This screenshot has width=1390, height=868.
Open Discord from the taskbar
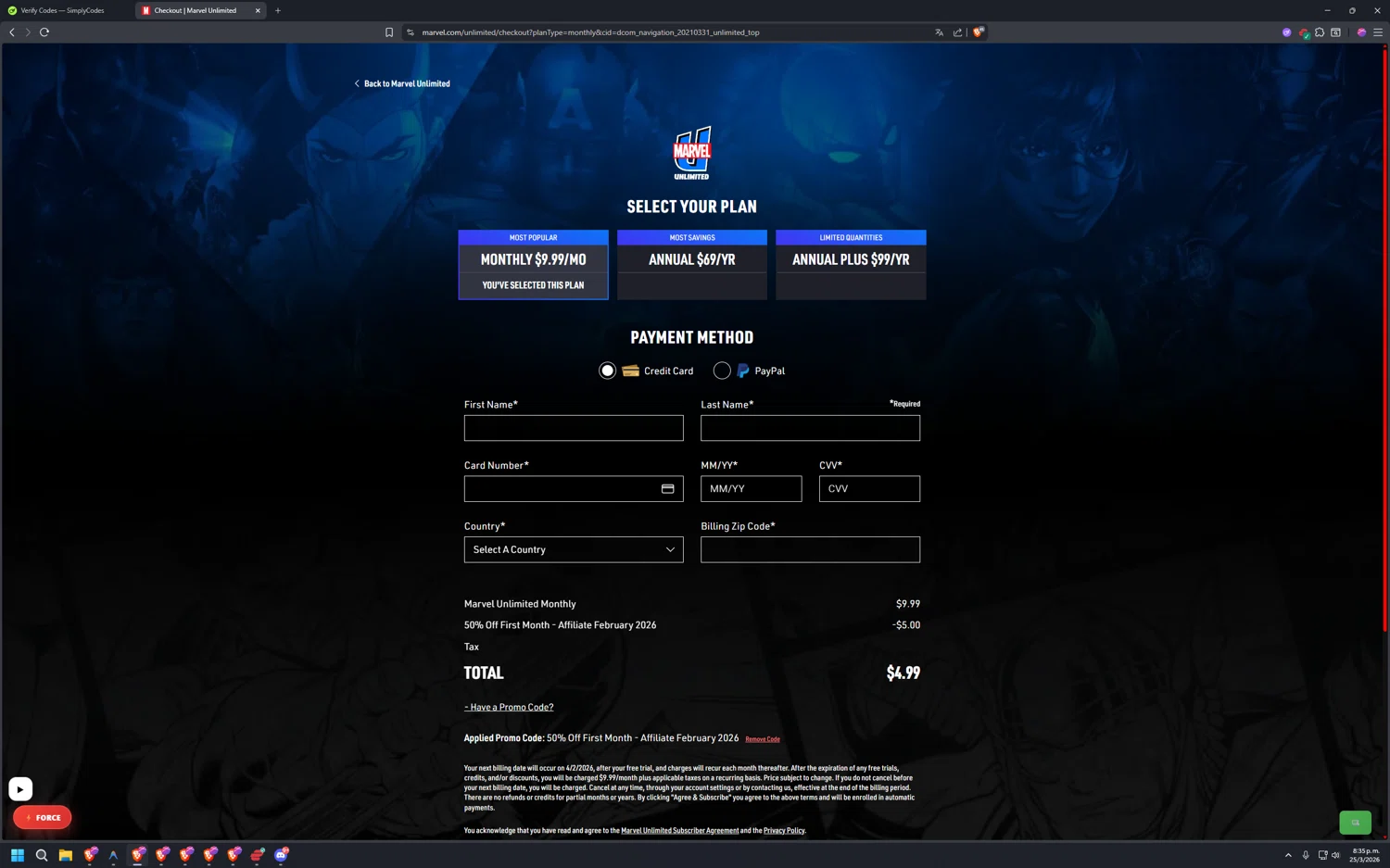(x=282, y=855)
